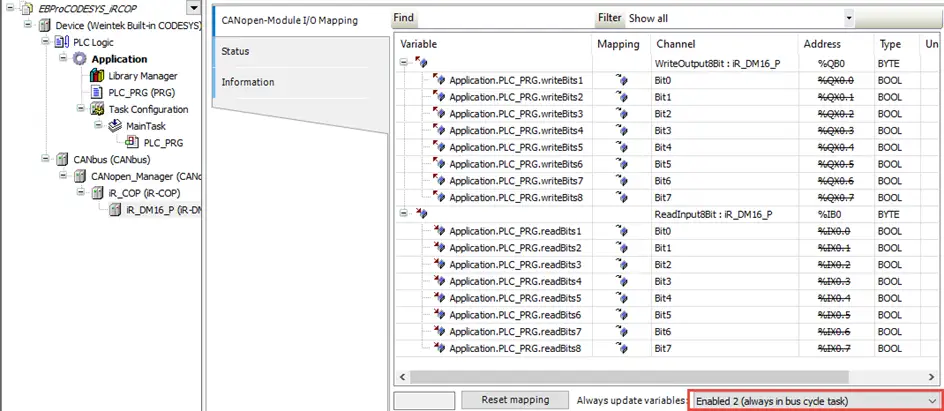Click the horizontal scrollbar thumb in mapping table
944x411 pixels.
[x=630, y=377]
